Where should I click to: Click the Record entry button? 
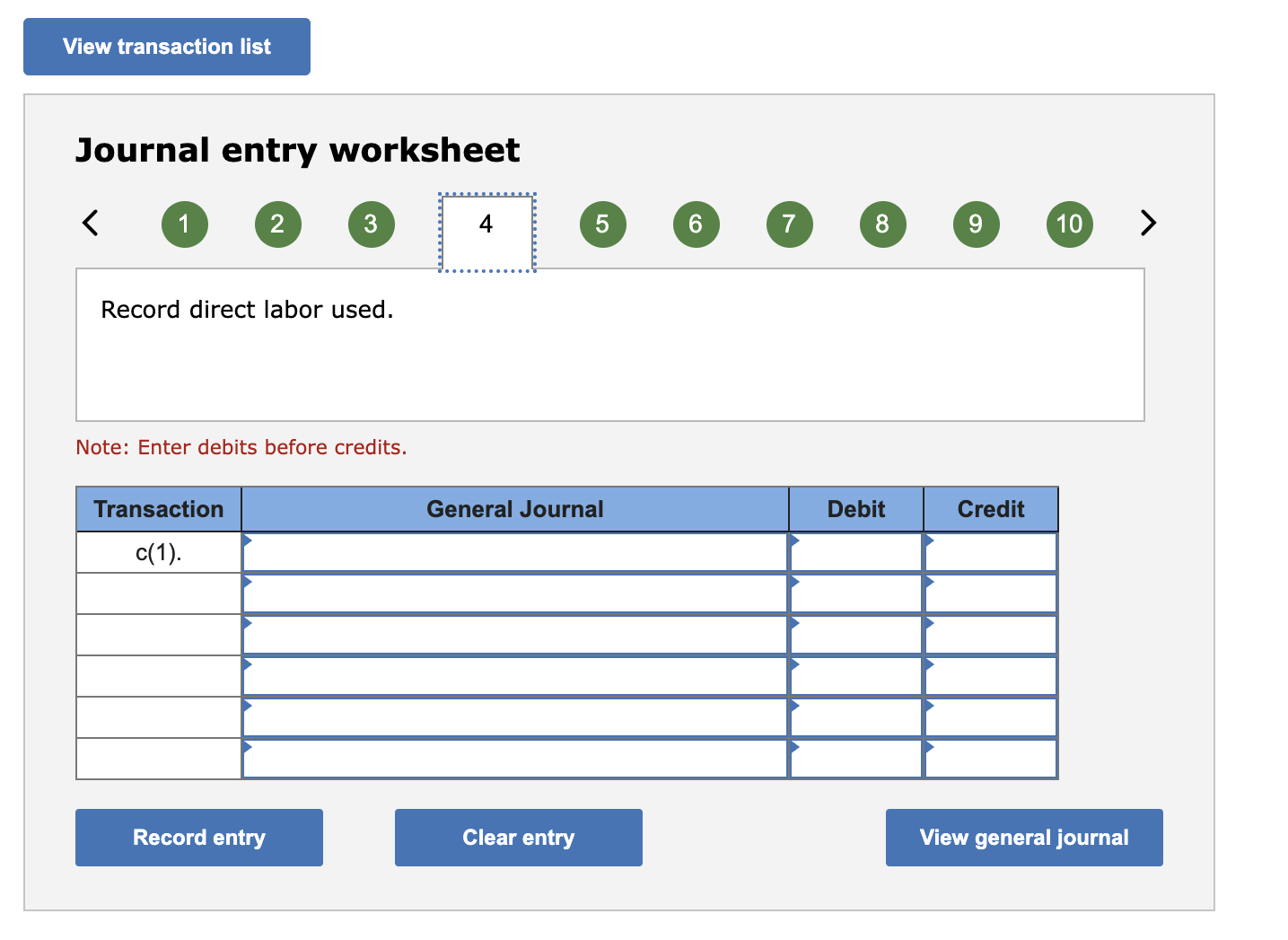click(198, 837)
